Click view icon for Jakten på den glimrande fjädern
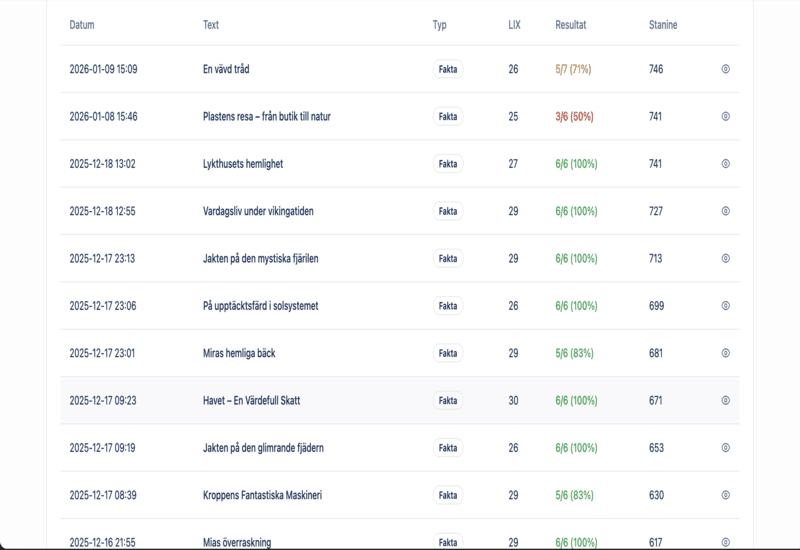Image resolution: width=800 pixels, height=550 pixels. click(726, 448)
